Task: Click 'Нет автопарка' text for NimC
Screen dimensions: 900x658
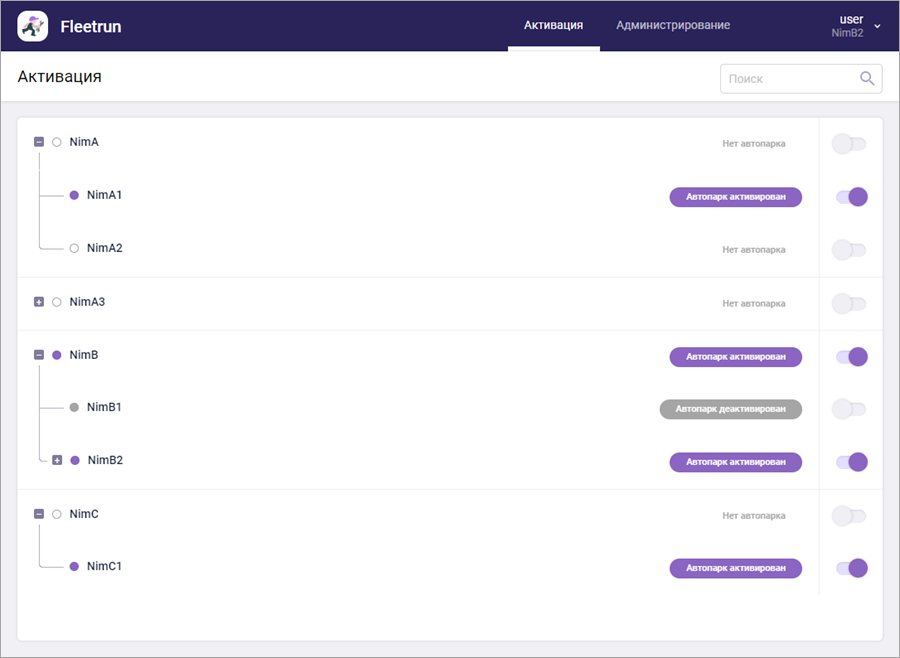Action: pos(754,516)
